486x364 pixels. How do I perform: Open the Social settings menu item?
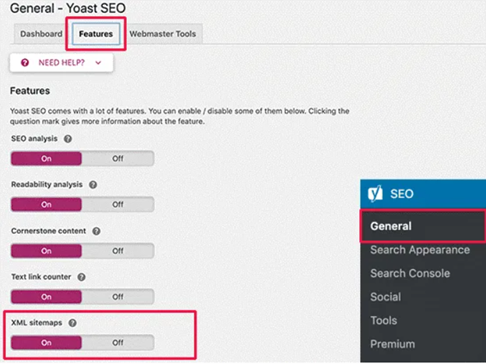[385, 297]
